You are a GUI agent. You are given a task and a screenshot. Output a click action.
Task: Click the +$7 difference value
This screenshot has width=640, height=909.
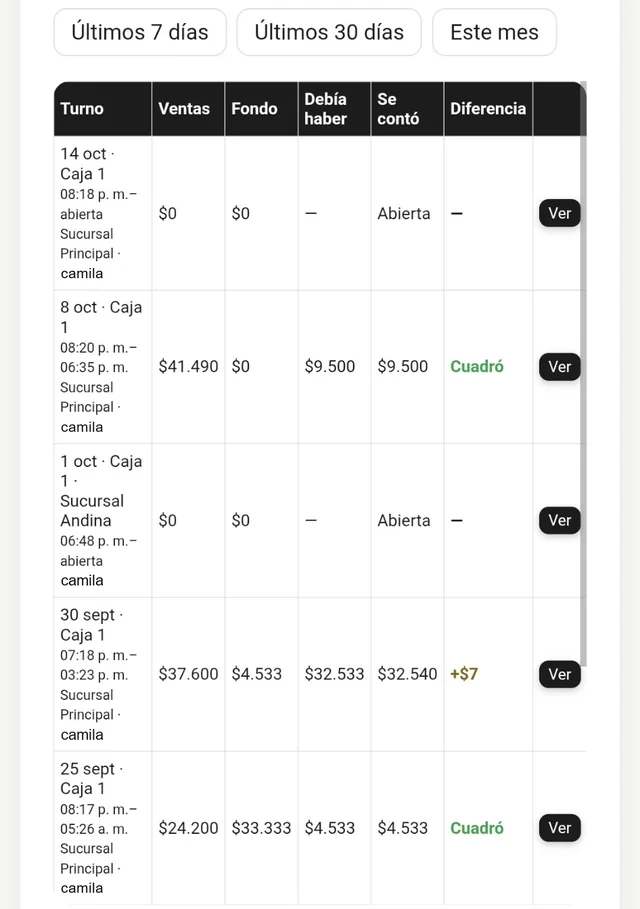point(464,674)
